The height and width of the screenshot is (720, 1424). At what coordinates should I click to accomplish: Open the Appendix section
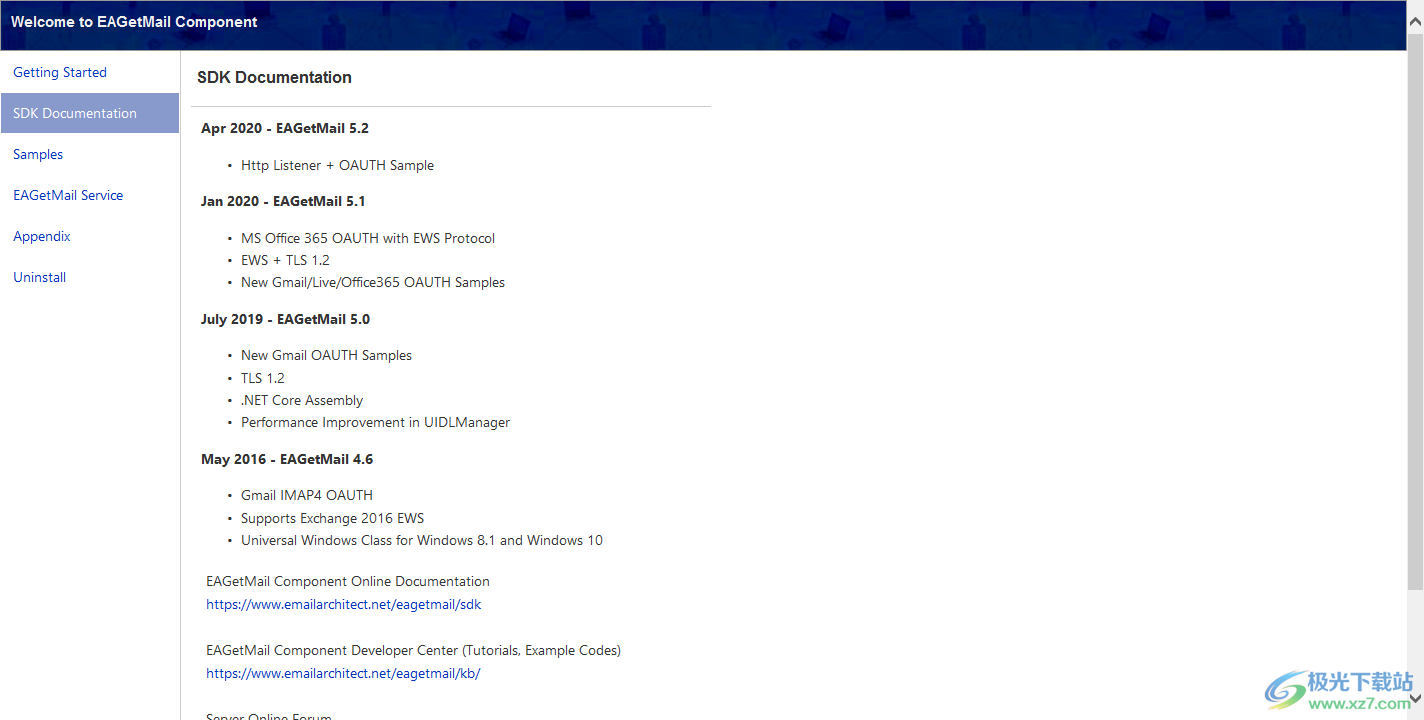[42, 236]
